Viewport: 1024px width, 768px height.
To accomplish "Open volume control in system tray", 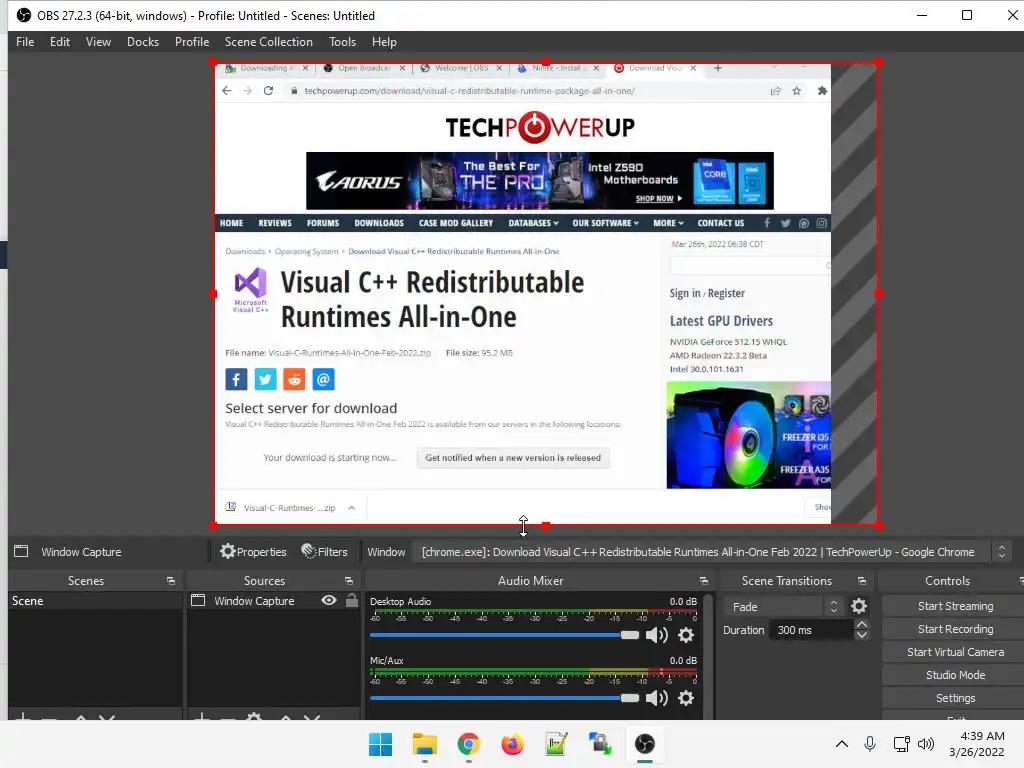I will (926, 744).
